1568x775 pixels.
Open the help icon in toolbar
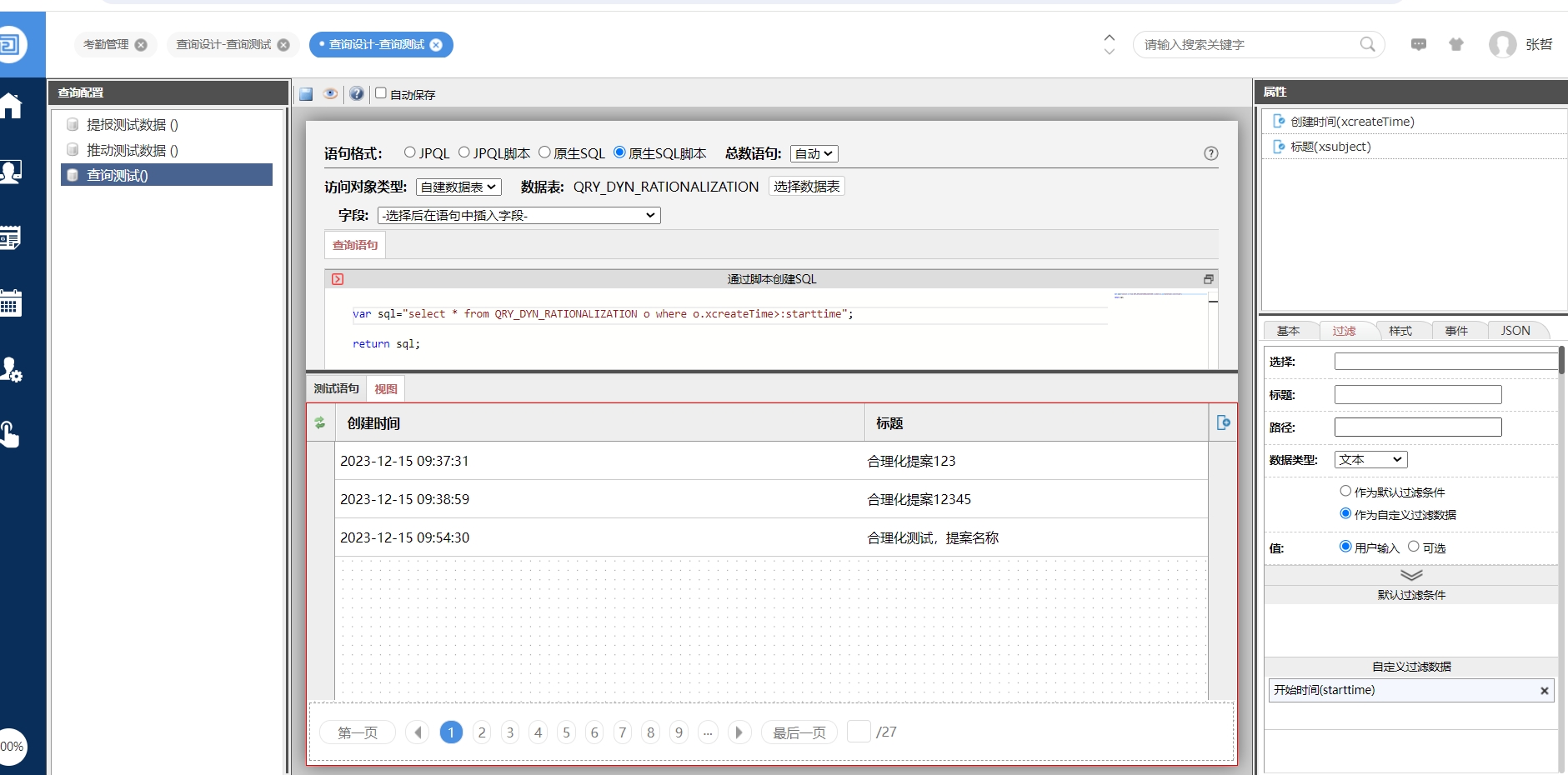(x=357, y=94)
